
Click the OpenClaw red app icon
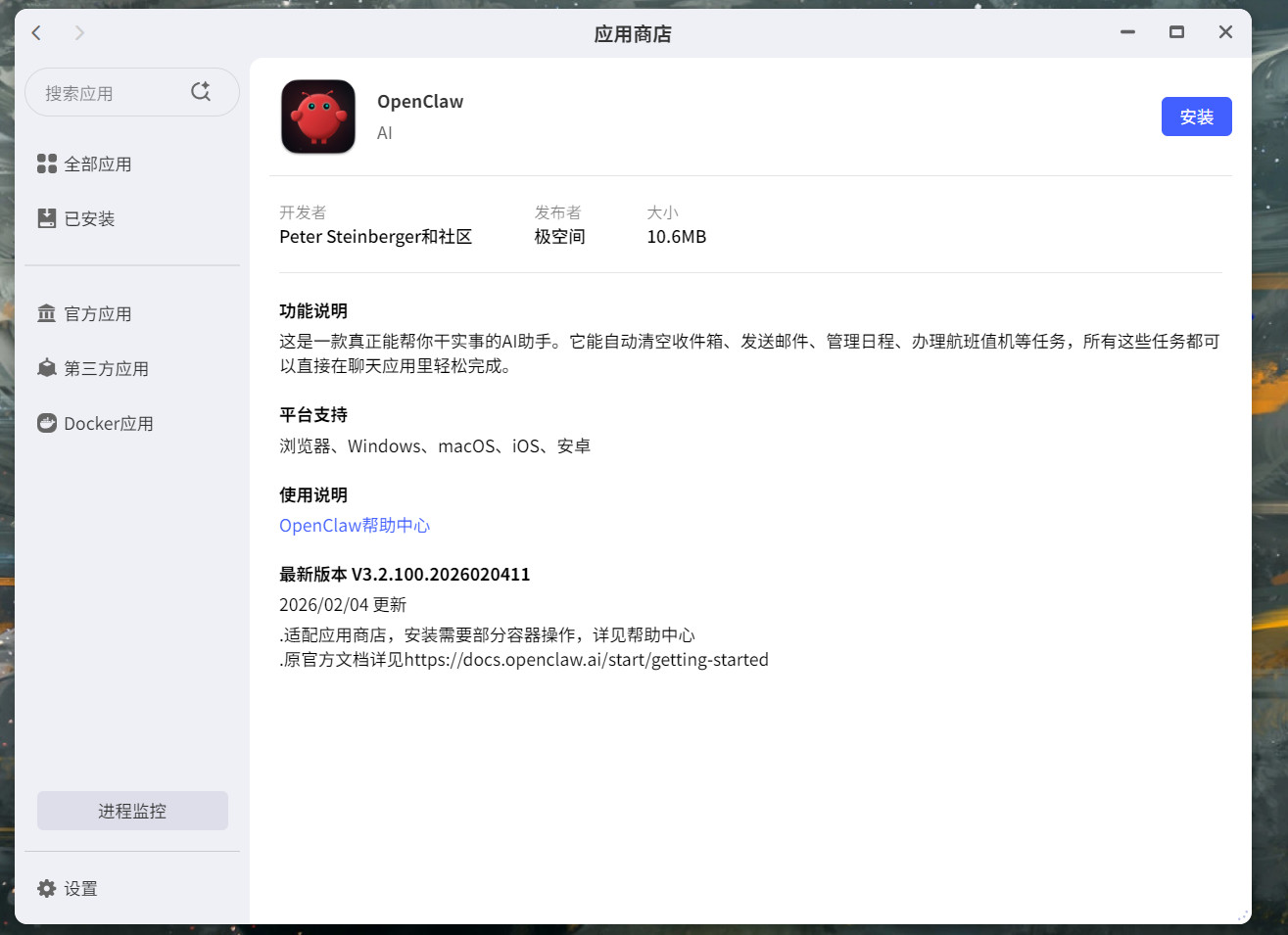click(x=318, y=117)
